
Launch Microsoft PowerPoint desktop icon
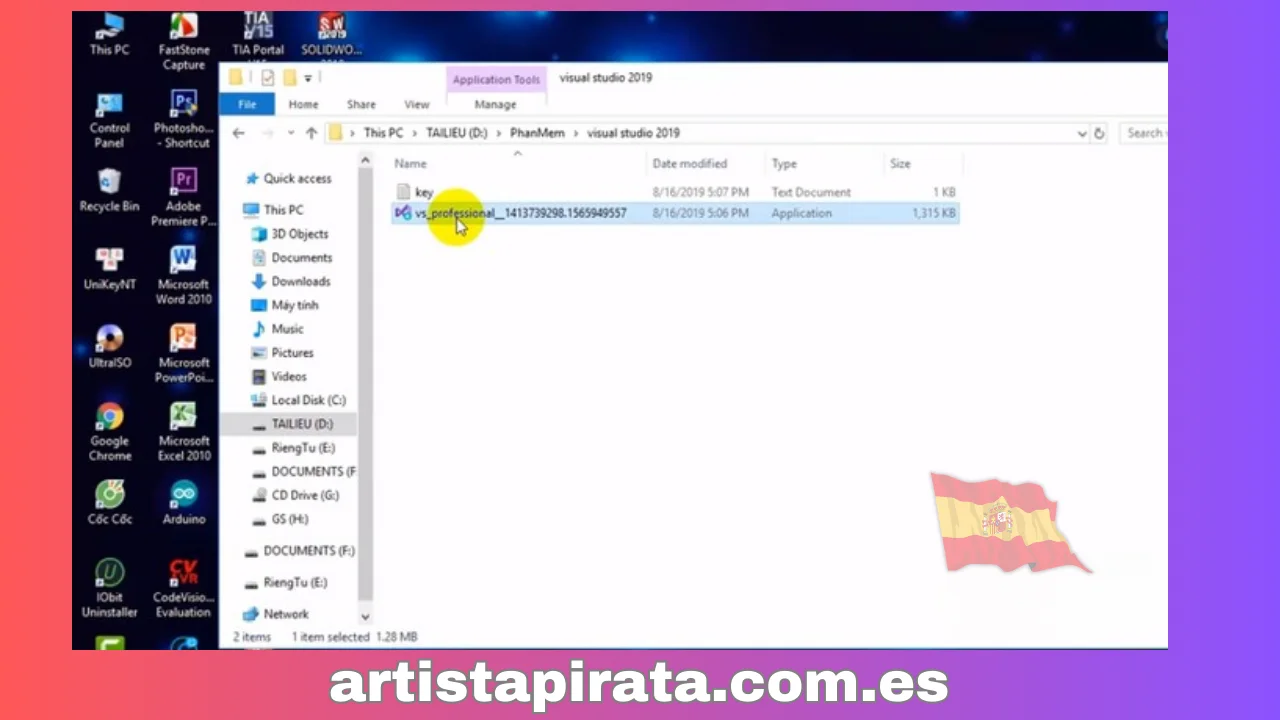tap(184, 354)
